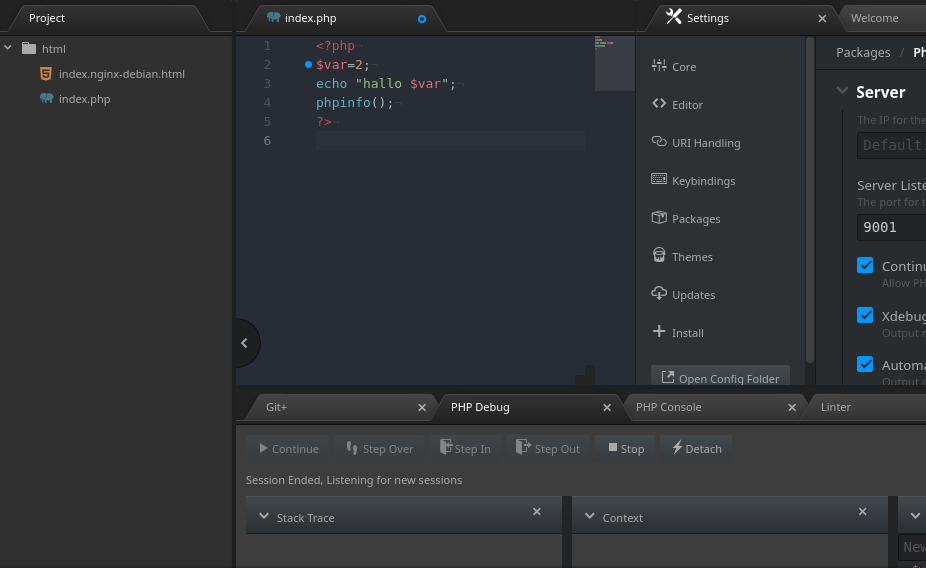Collapse the Stack Trace panel
This screenshot has height=568, width=926.
tap(264, 517)
